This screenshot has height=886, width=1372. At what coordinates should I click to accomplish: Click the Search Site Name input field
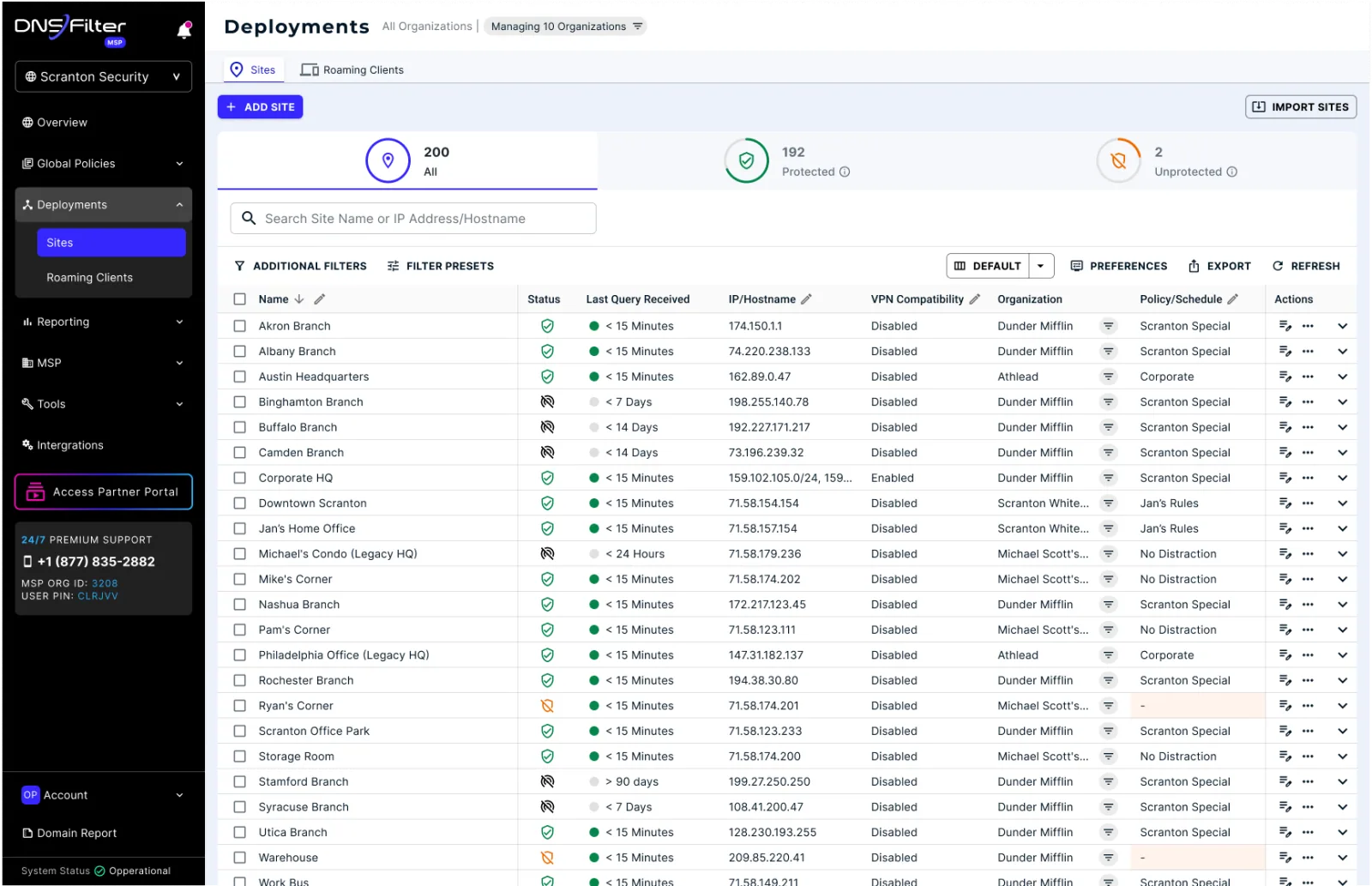(x=413, y=218)
